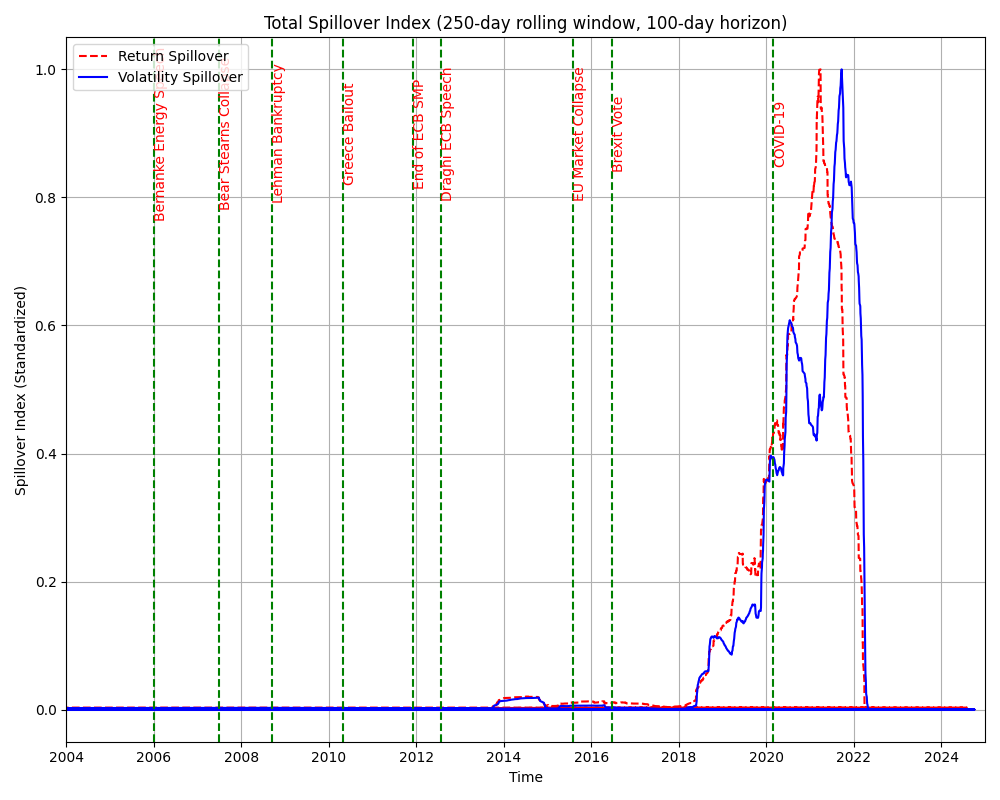Select the Brexit Vote event label
The image size is (1000, 800).
(x=618, y=134)
